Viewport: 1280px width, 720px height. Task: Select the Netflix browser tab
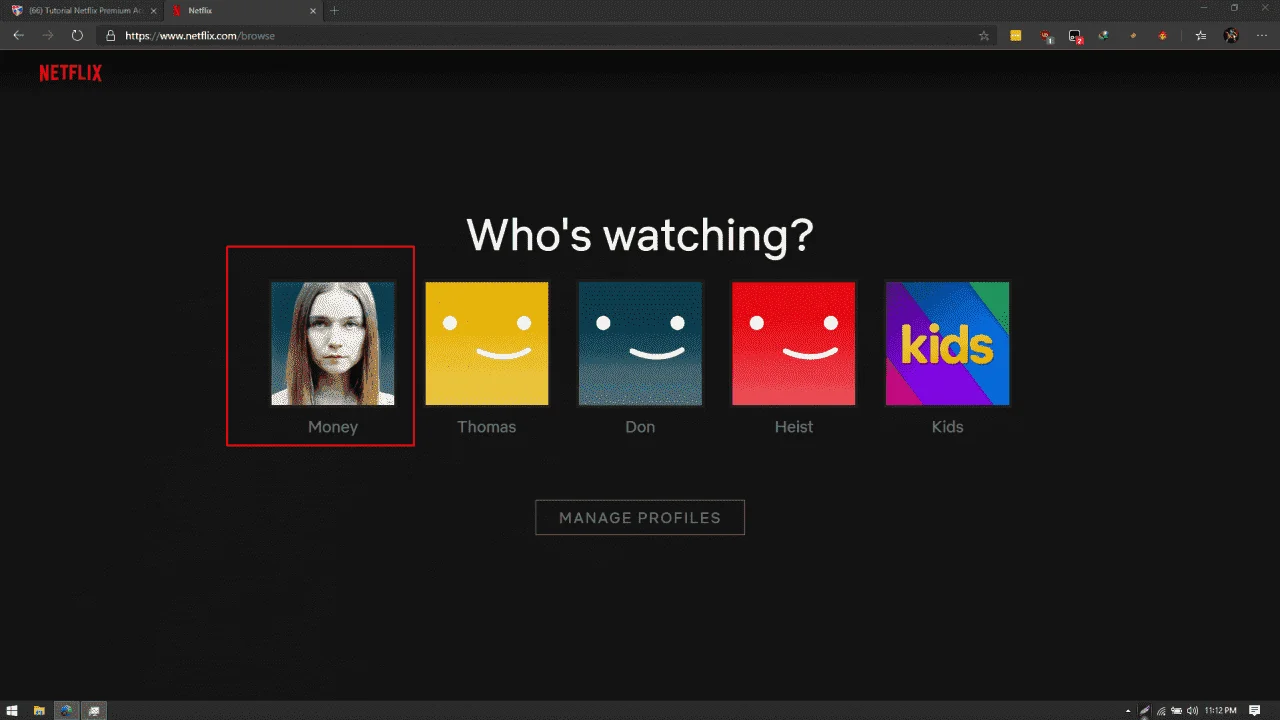242,10
